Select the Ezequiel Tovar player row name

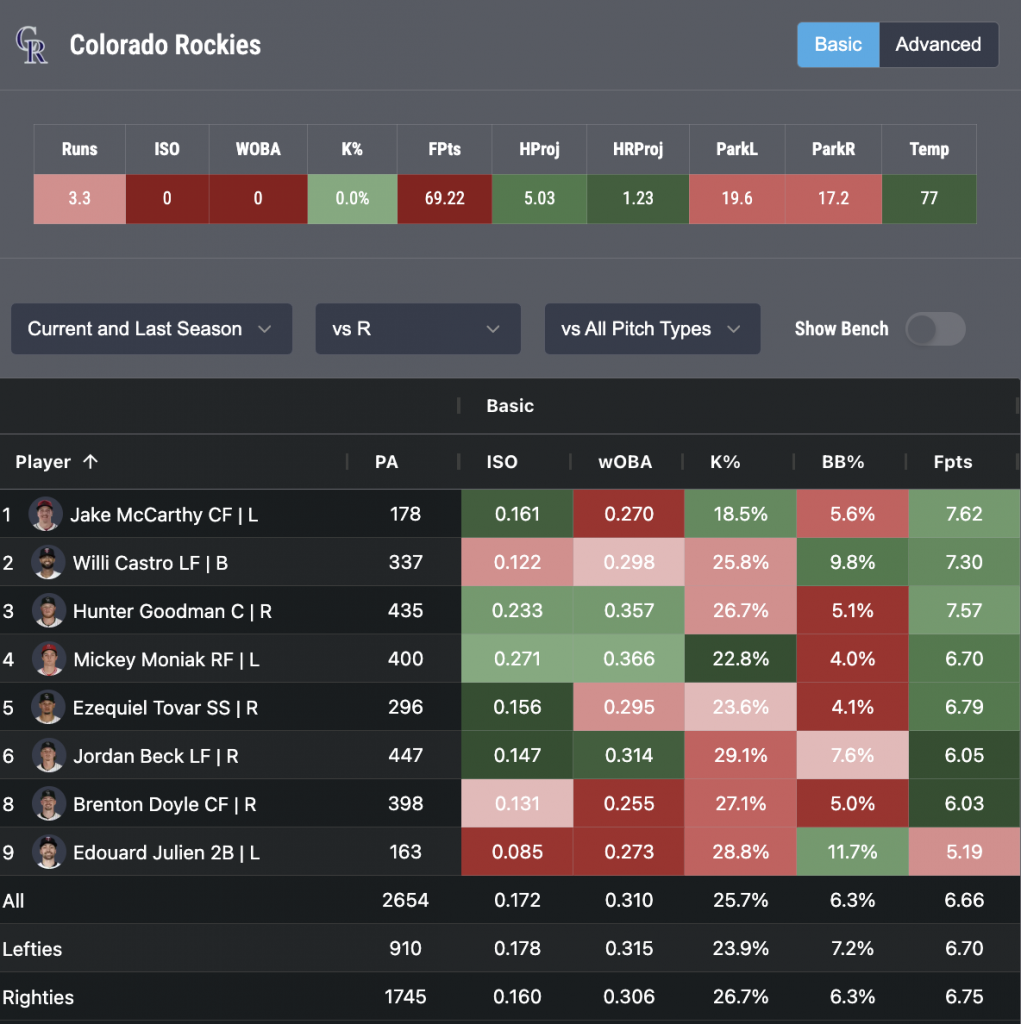(165, 708)
